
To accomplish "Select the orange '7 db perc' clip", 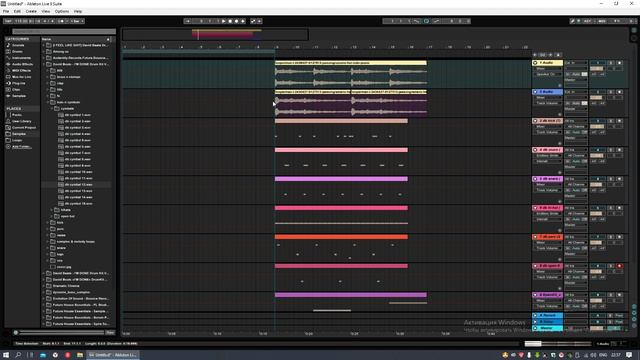I will pyautogui.click(x=341, y=237).
